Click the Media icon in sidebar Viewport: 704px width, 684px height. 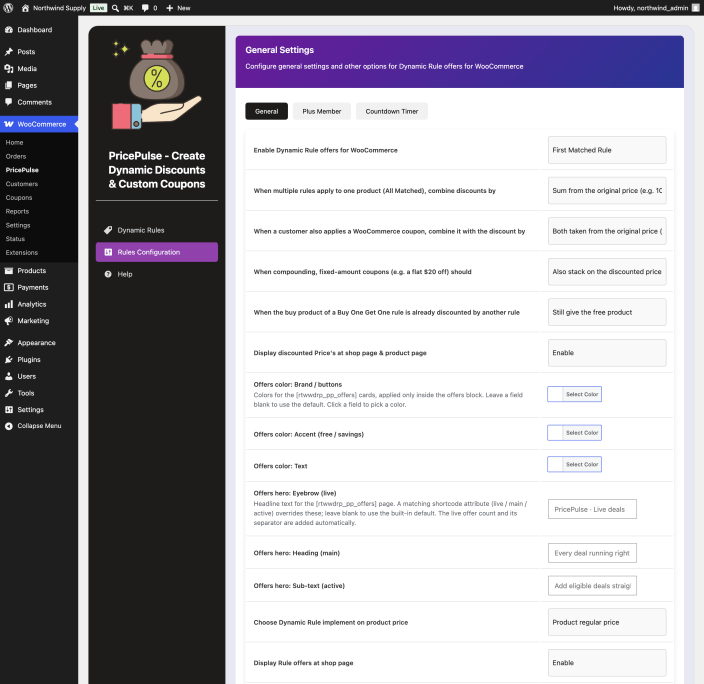coord(9,68)
